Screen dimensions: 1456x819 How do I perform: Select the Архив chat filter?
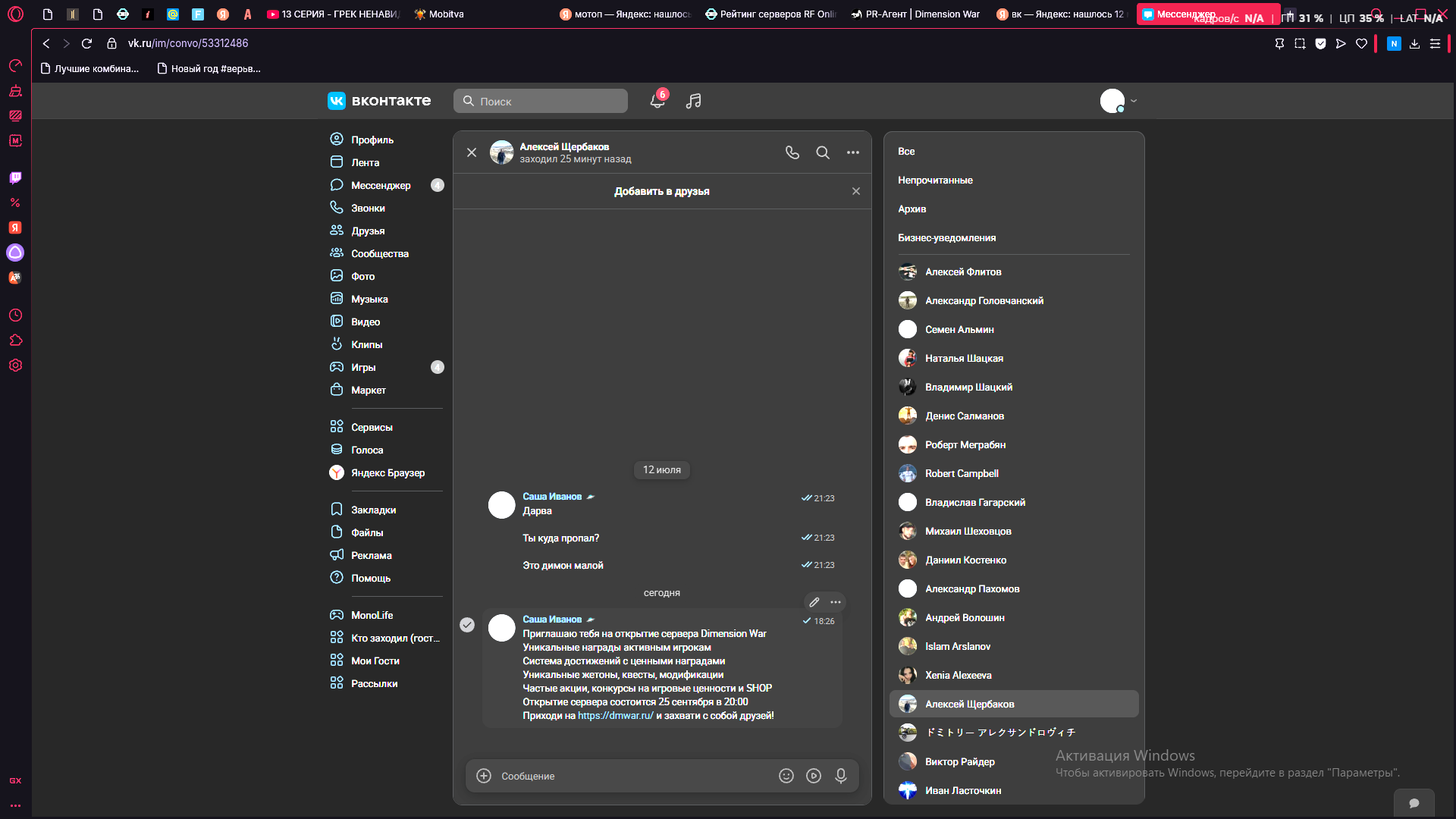[x=912, y=209]
